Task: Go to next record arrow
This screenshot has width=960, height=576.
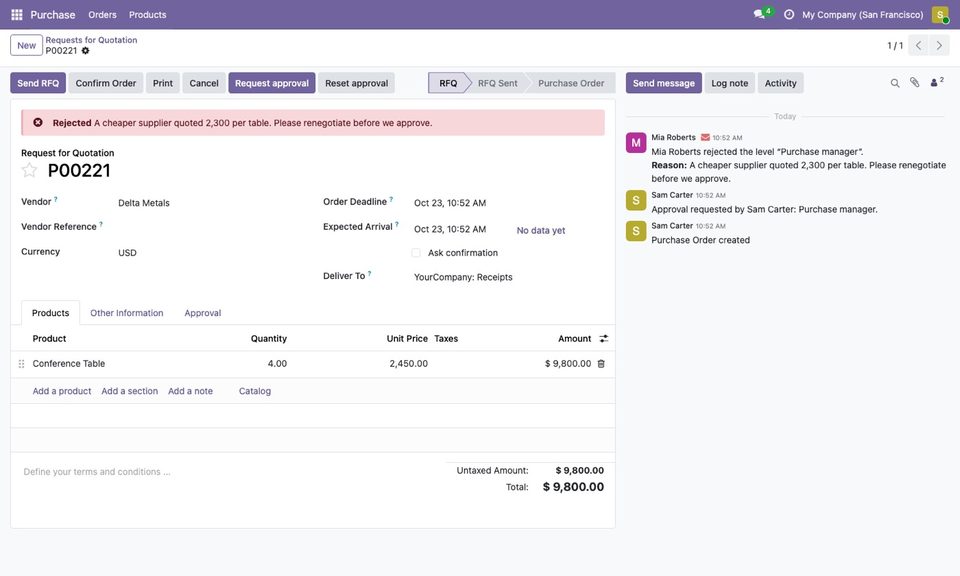Action: [939, 45]
